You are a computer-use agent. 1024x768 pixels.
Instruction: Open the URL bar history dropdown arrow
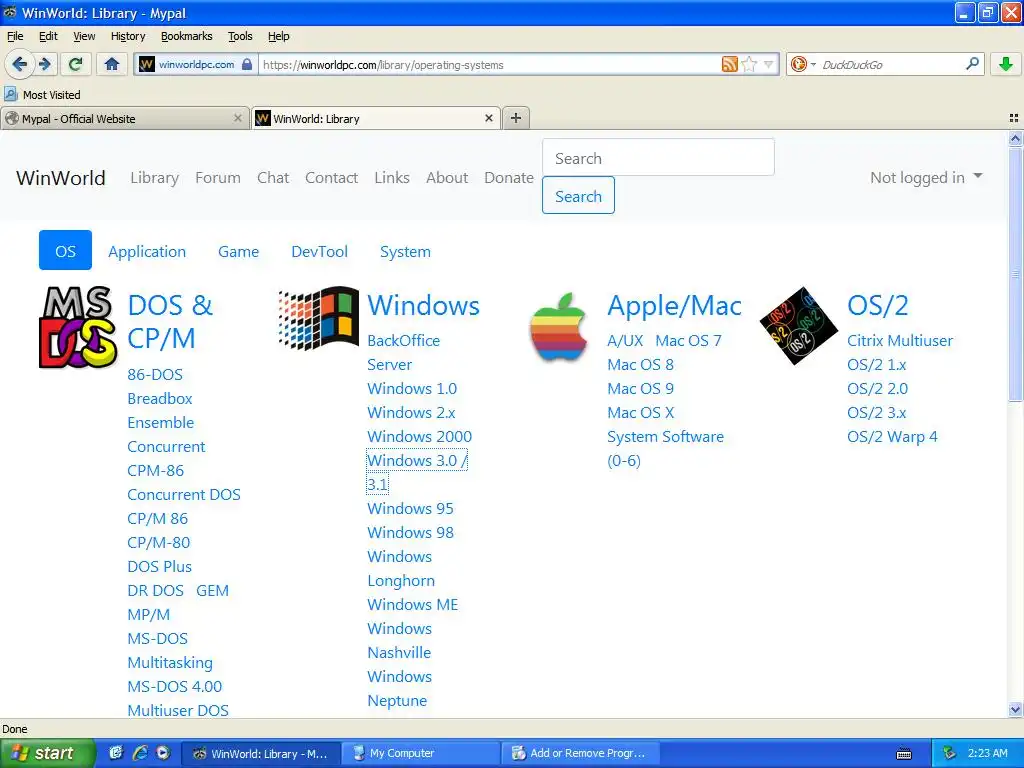coord(769,64)
